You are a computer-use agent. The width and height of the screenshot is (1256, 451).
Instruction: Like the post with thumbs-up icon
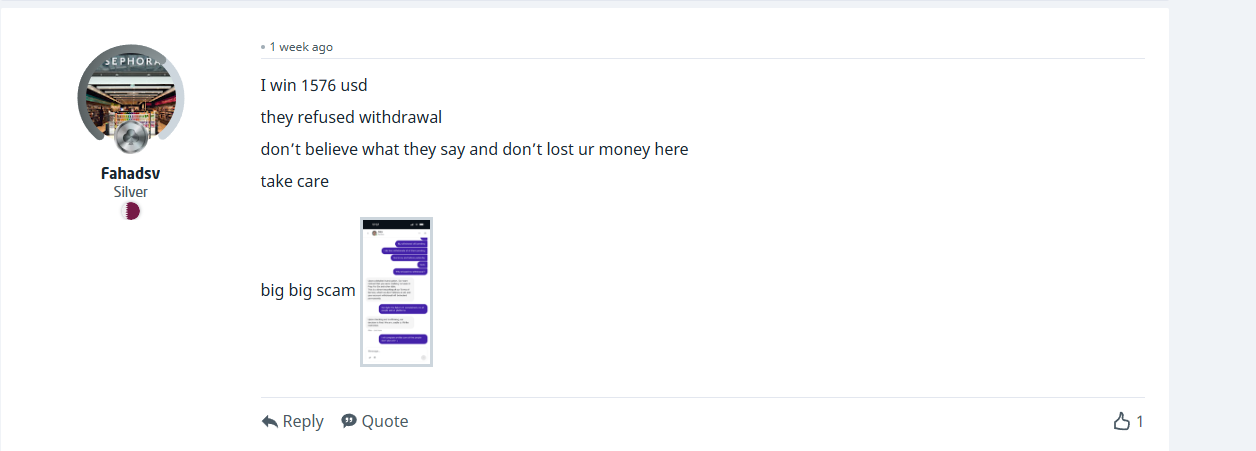click(1122, 421)
